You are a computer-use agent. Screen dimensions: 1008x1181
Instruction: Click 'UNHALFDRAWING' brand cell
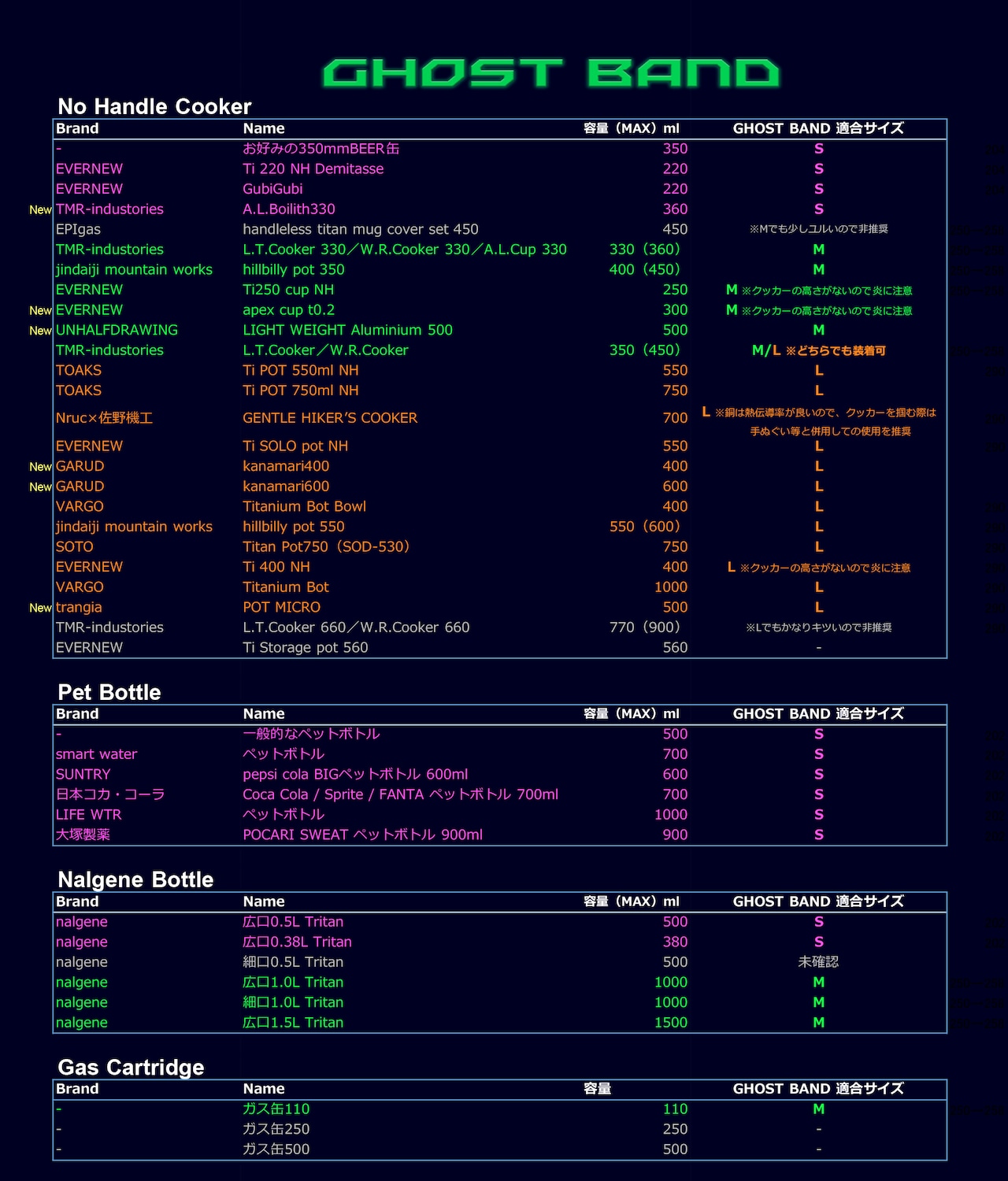pos(117,330)
